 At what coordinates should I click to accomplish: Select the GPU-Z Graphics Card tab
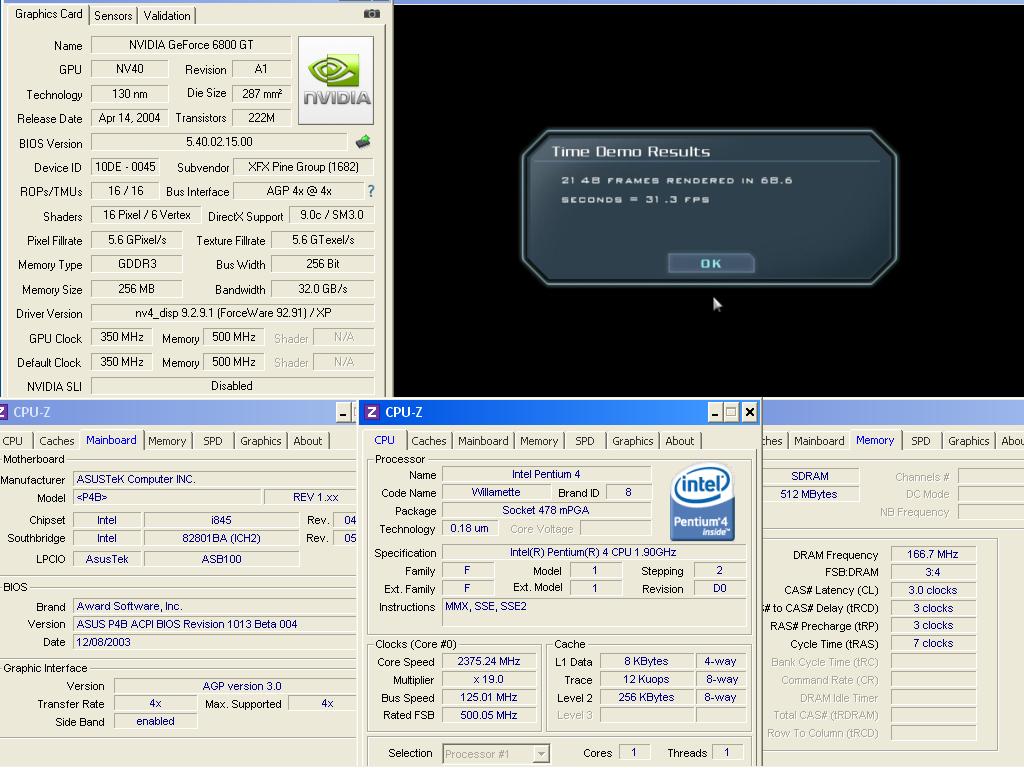[x=49, y=14]
